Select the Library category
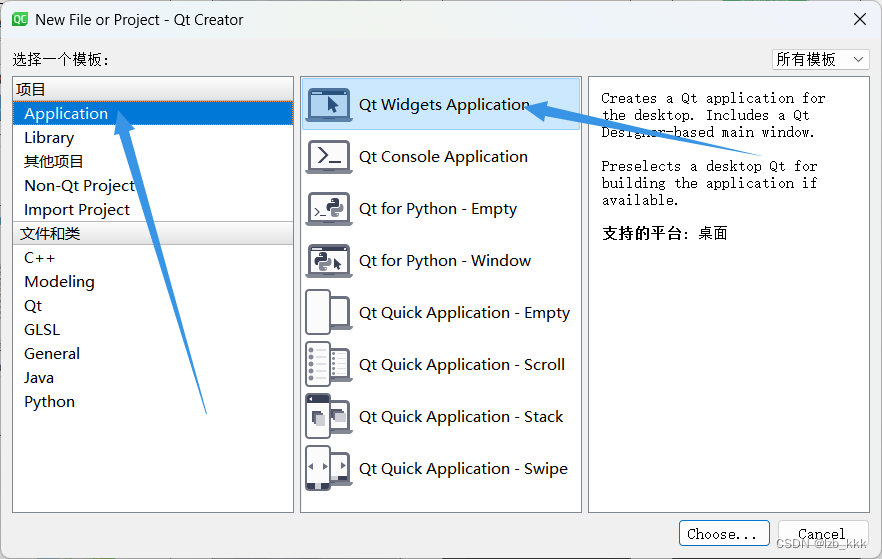Screen dimensions: 882x559 click(x=153, y=138)
